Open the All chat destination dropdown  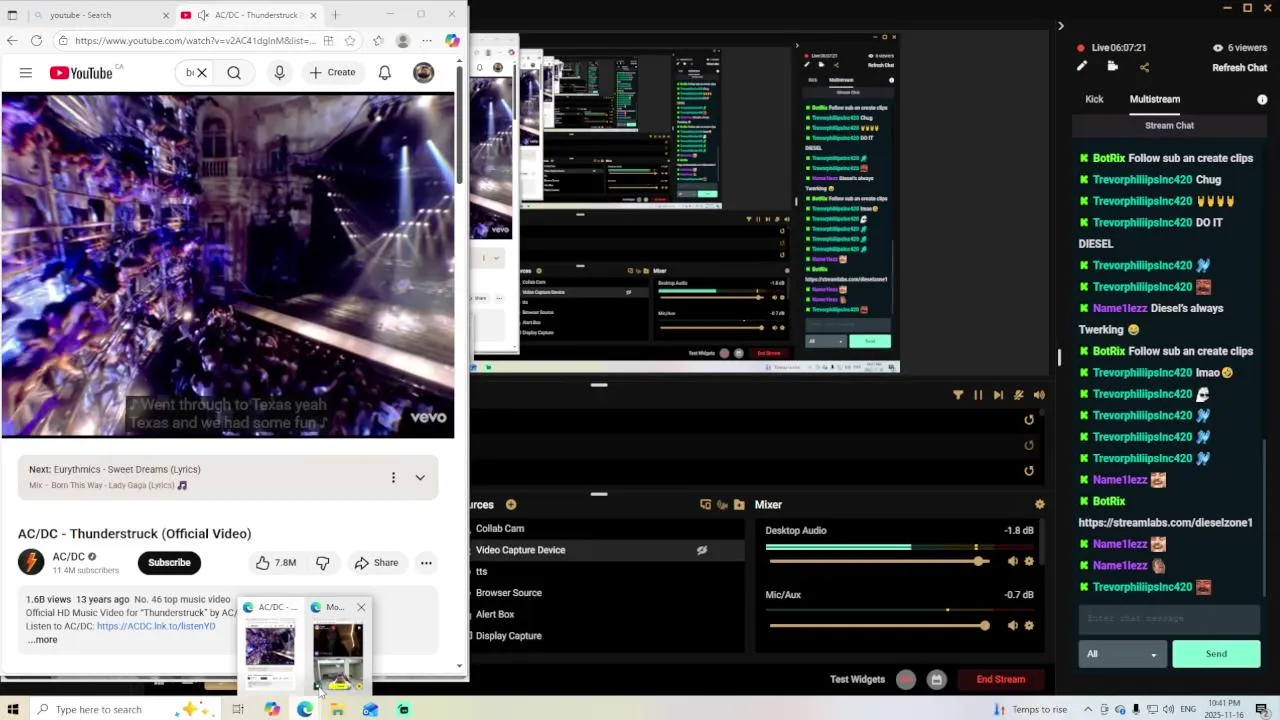[1122, 654]
